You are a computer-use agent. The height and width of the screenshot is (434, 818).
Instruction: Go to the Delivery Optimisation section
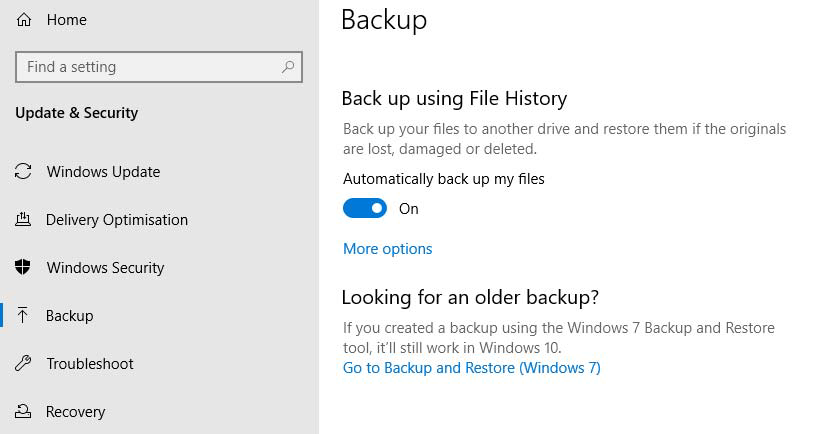coord(117,220)
